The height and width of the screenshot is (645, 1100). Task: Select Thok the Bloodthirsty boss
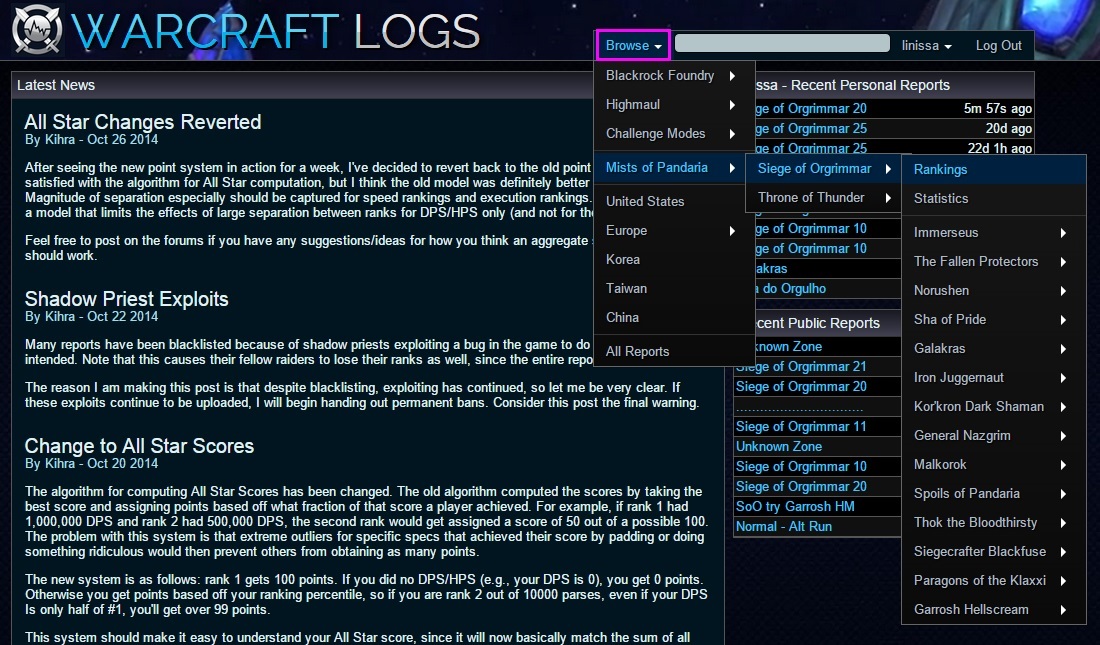tap(975, 522)
